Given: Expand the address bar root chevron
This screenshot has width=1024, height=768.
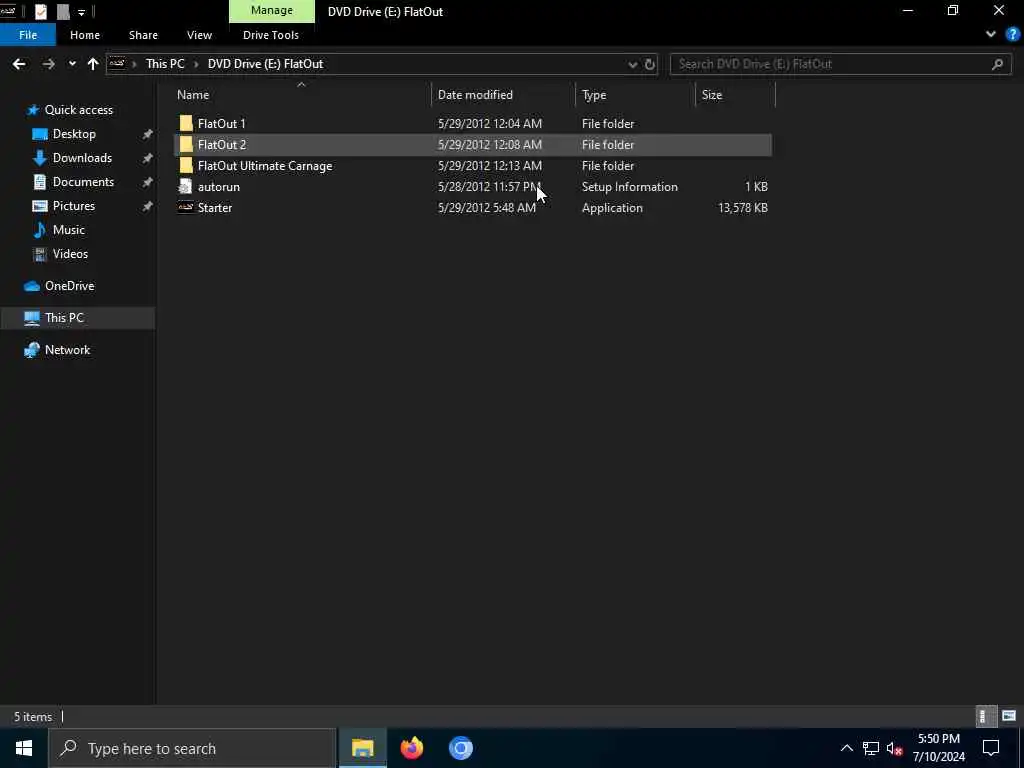Looking at the screenshot, I should click(x=134, y=64).
